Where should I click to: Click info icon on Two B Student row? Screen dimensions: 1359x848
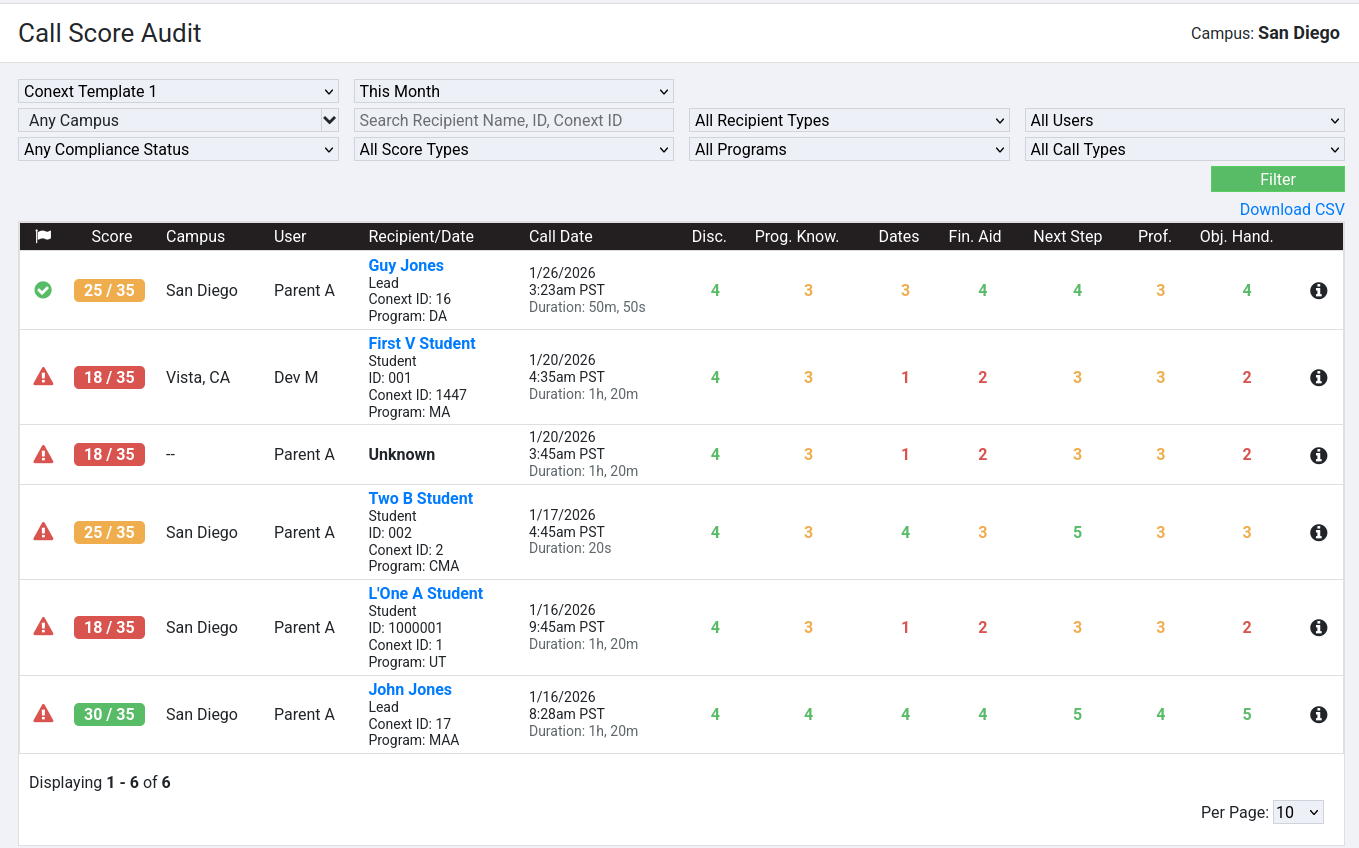(1318, 533)
